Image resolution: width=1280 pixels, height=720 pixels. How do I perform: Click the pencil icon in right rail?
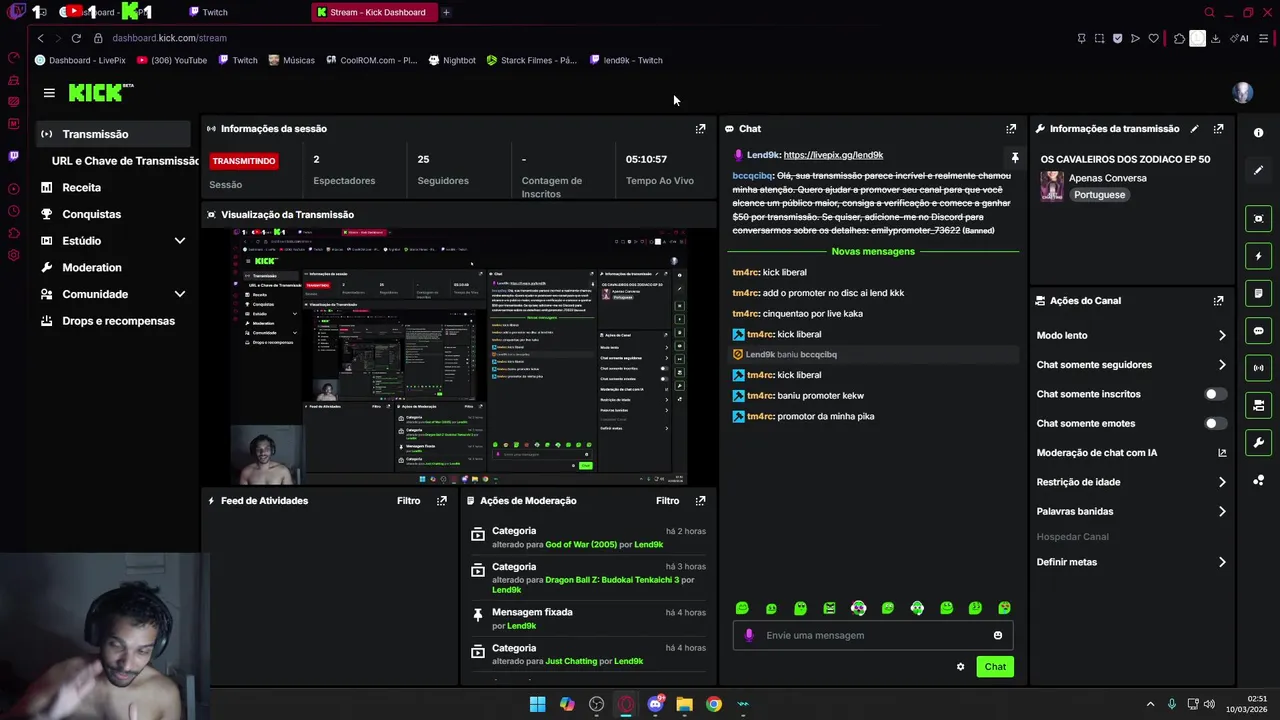(x=1258, y=170)
